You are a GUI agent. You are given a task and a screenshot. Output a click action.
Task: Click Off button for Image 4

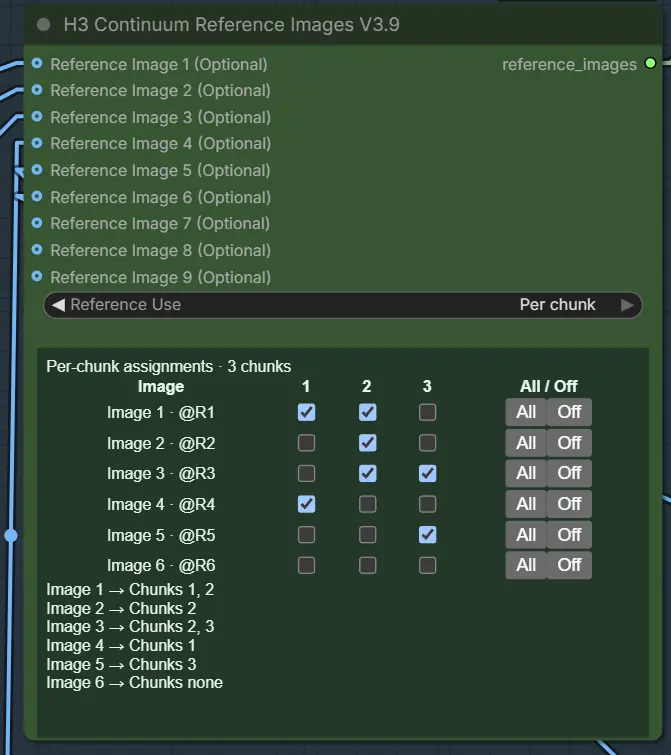pos(569,504)
